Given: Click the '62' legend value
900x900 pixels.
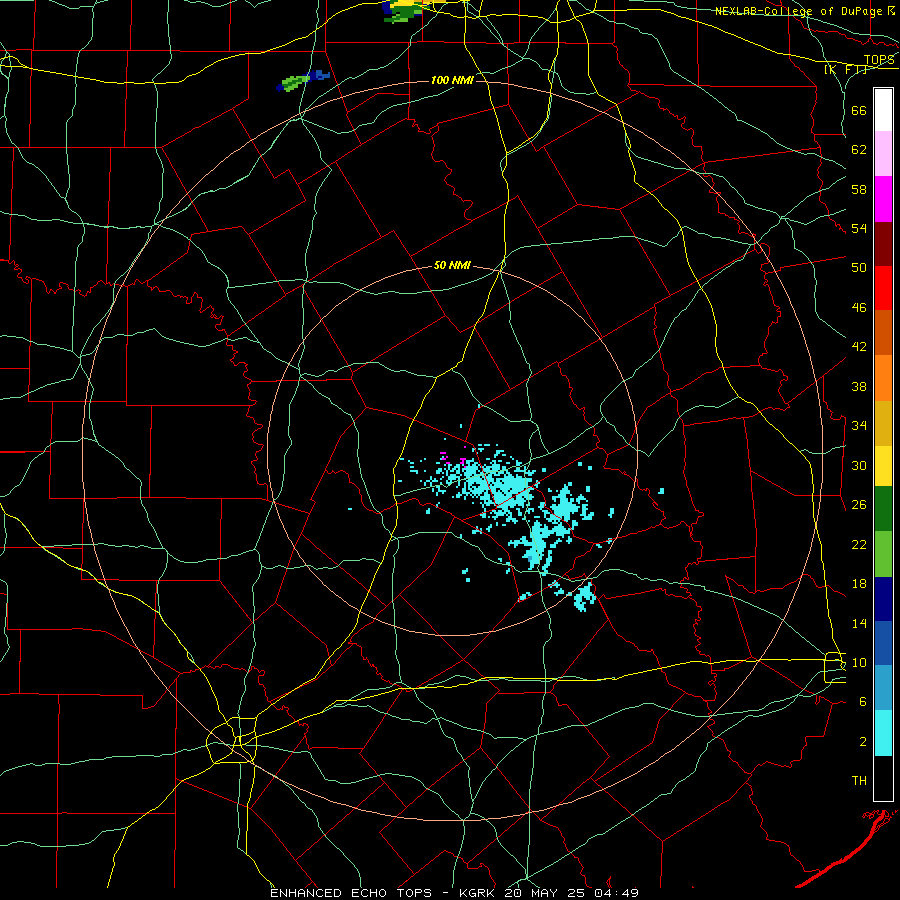Looking at the screenshot, I should click(859, 150).
